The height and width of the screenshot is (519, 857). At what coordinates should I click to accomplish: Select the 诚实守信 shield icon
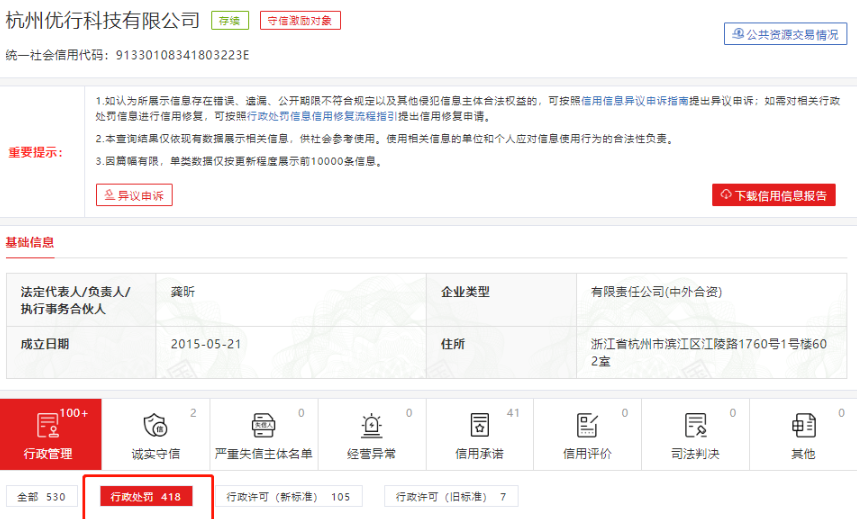155,425
